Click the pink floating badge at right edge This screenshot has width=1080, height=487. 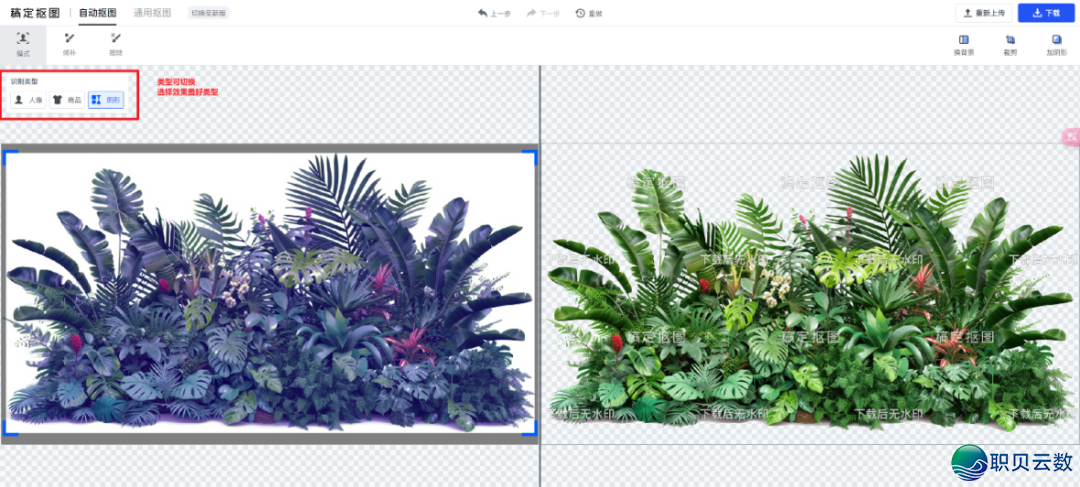(x=1071, y=136)
